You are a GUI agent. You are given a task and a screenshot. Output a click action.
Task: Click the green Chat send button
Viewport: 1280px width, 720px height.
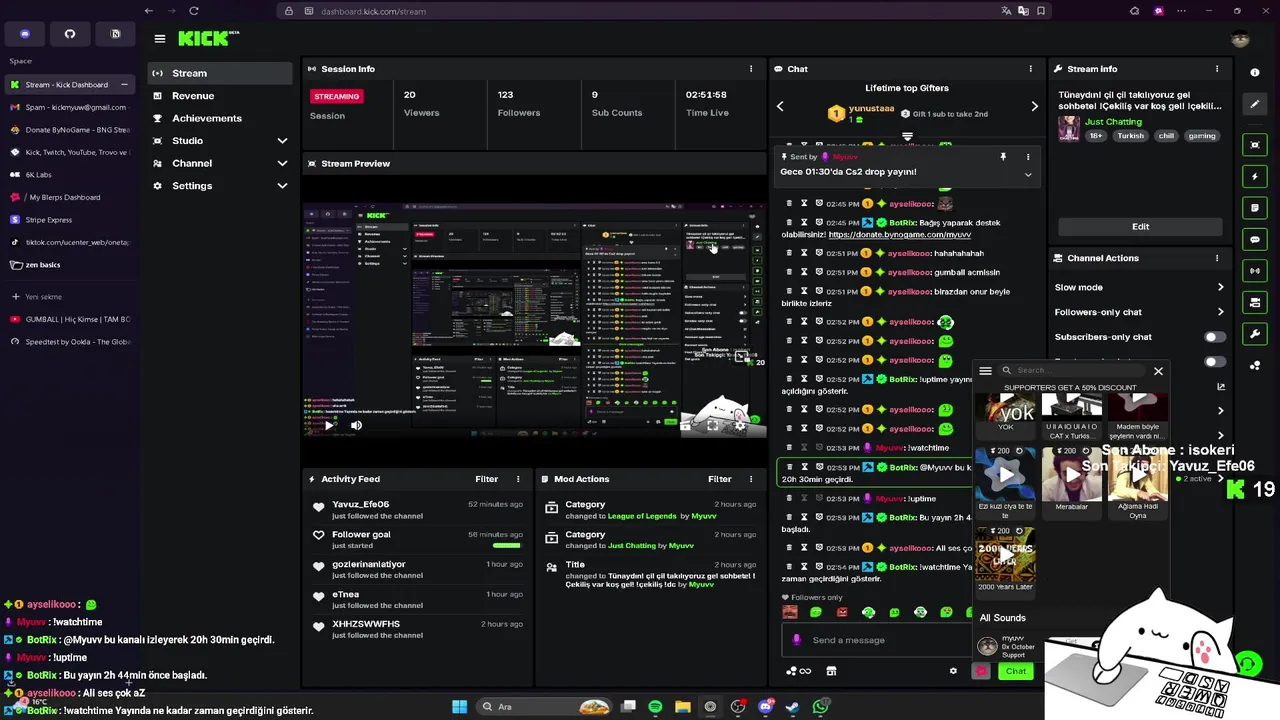click(x=1016, y=671)
